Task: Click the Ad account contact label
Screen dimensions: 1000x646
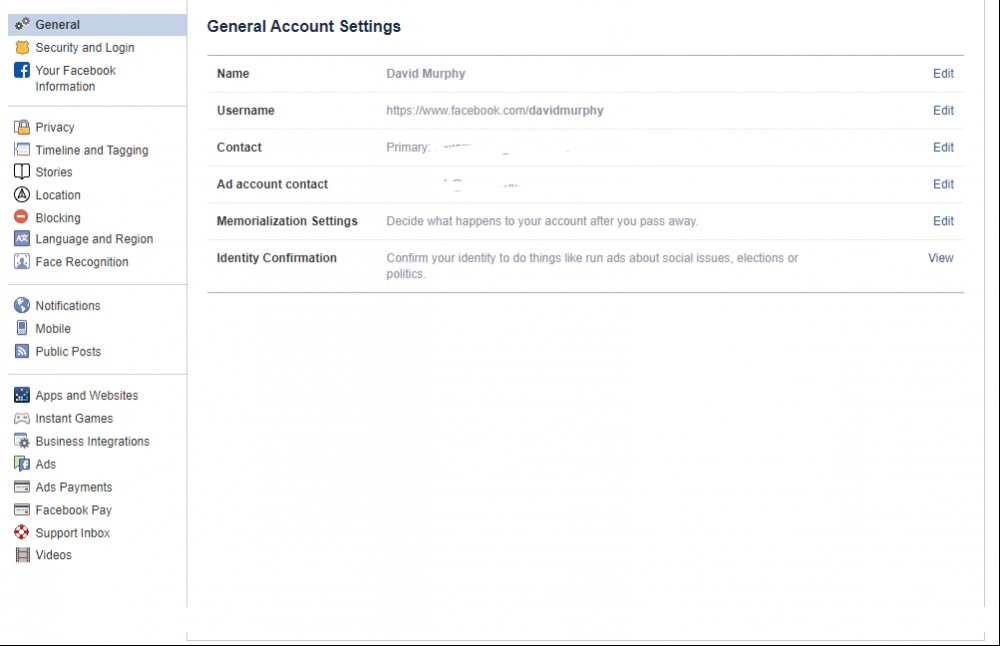Action: 272,184
